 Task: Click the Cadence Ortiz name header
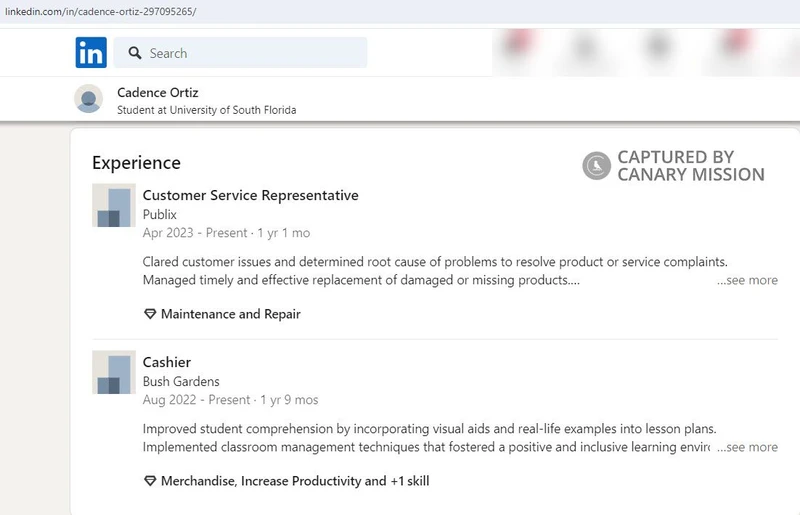tap(158, 92)
